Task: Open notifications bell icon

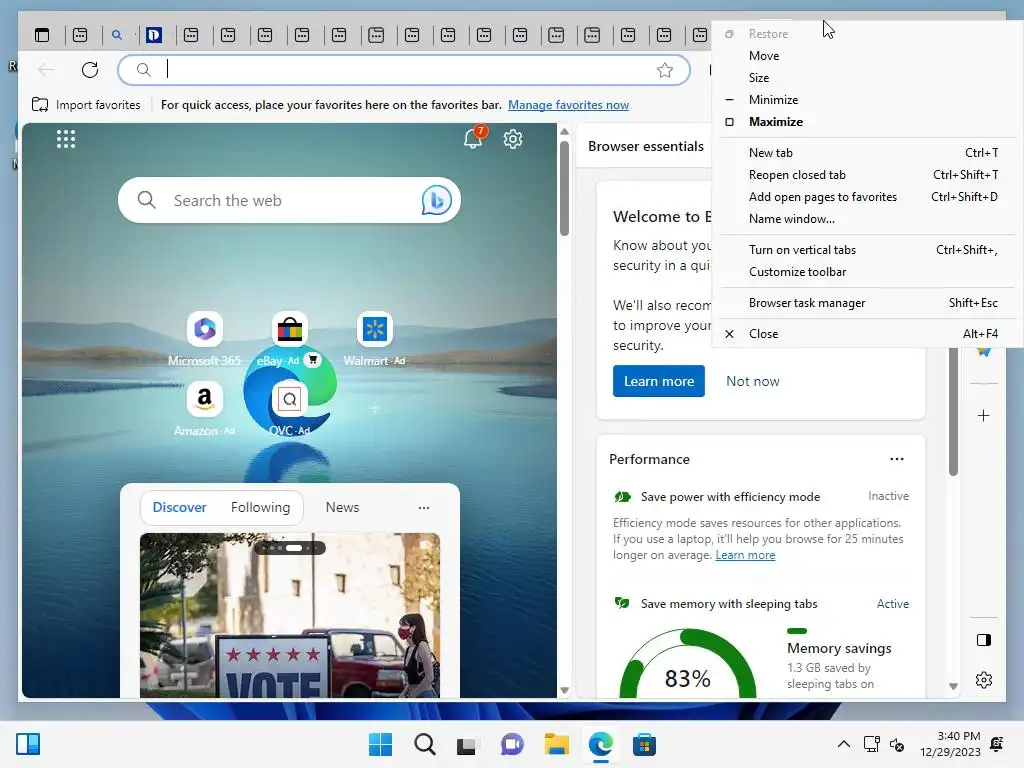Action: click(x=473, y=138)
